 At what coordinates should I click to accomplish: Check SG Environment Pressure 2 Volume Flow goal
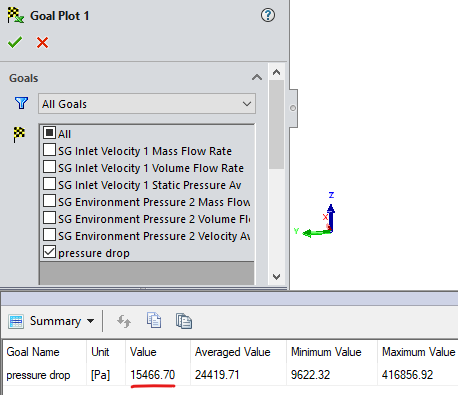[x=49, y=218]
